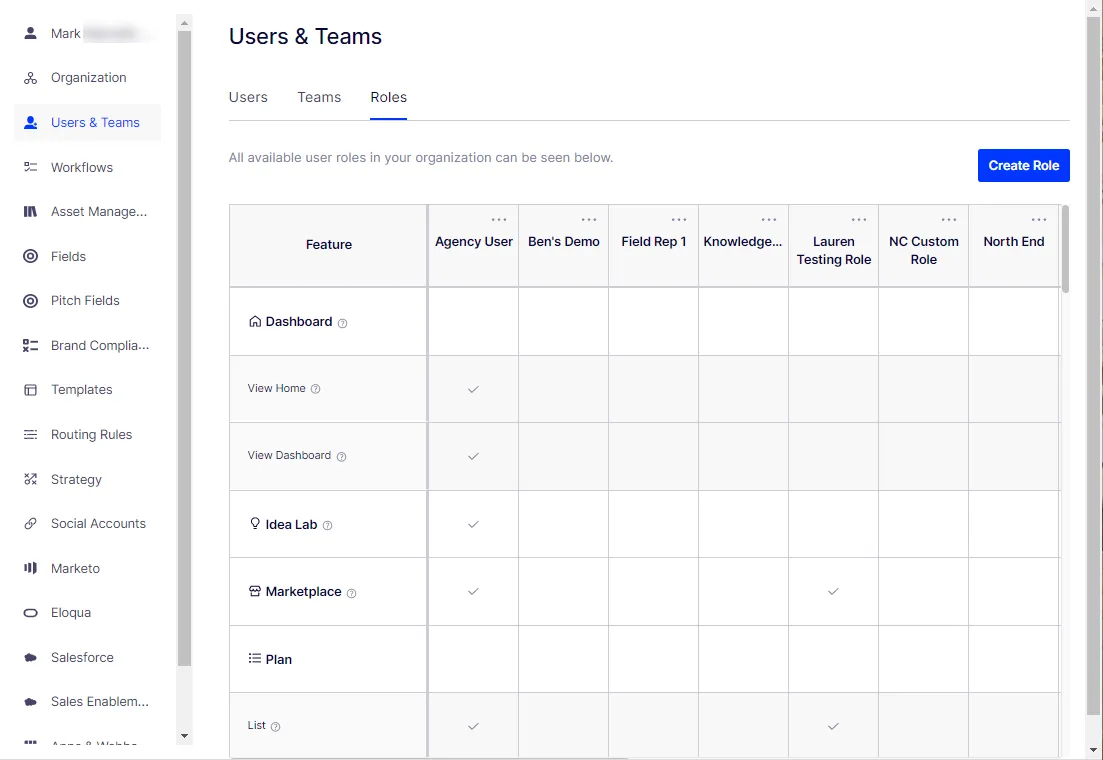Click the page scrollbar down arrow
This screenshot has height=760, width=1103.
(1093, 750)
